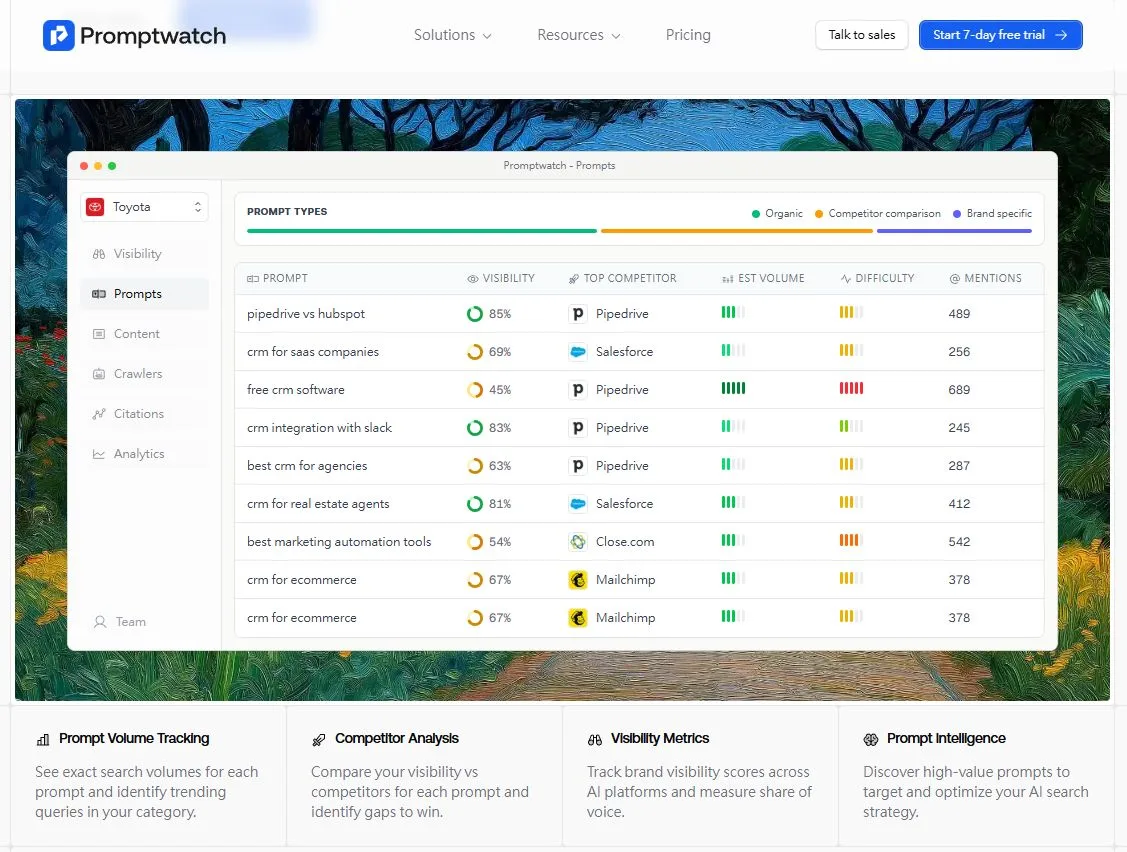The width and height of the screenshot is (1127, 852).
Task: Click the Crawlers icon in sidebar
Action: pyautogui.click(x=99, y=374)
